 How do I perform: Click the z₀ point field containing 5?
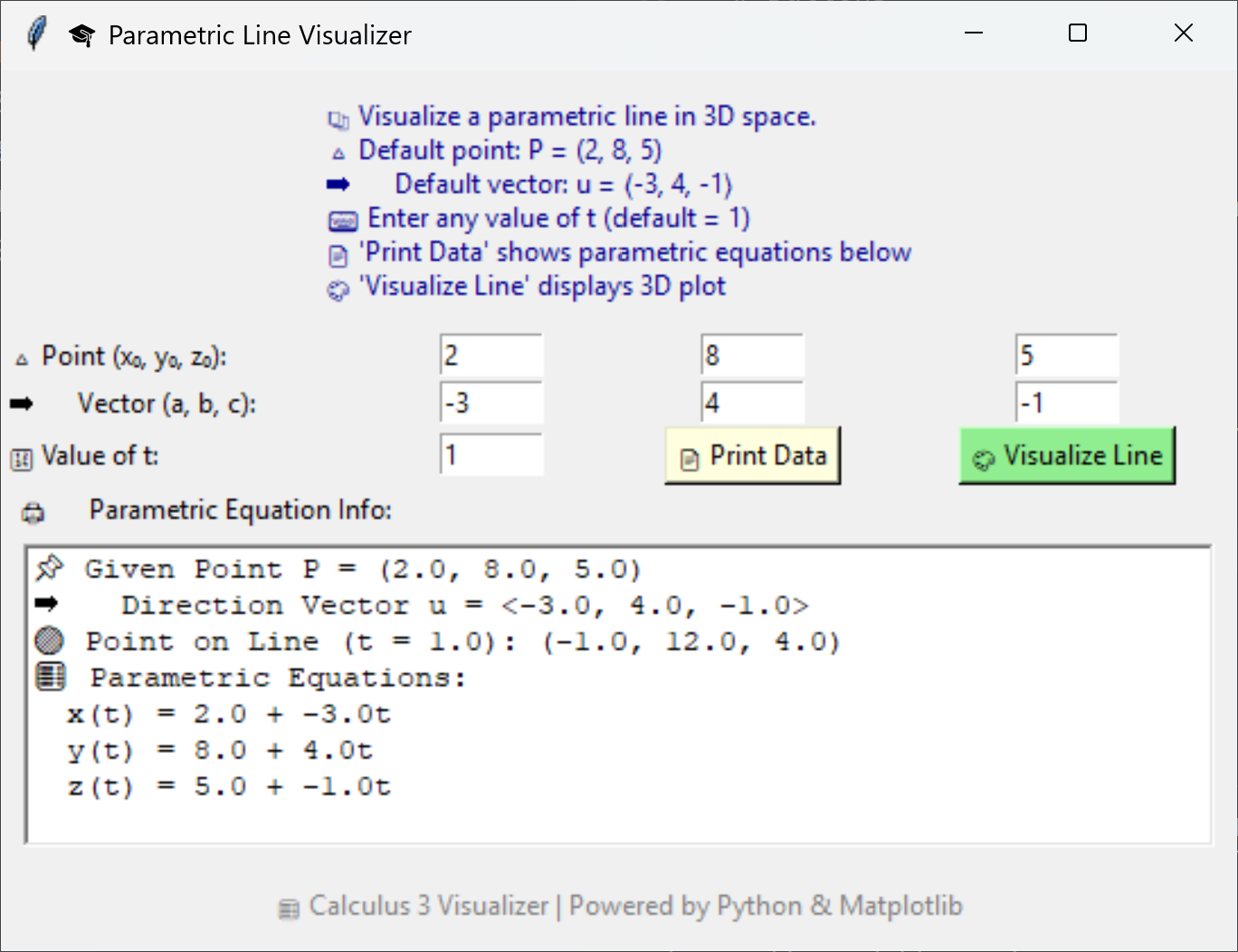[x=1066, y=356]
